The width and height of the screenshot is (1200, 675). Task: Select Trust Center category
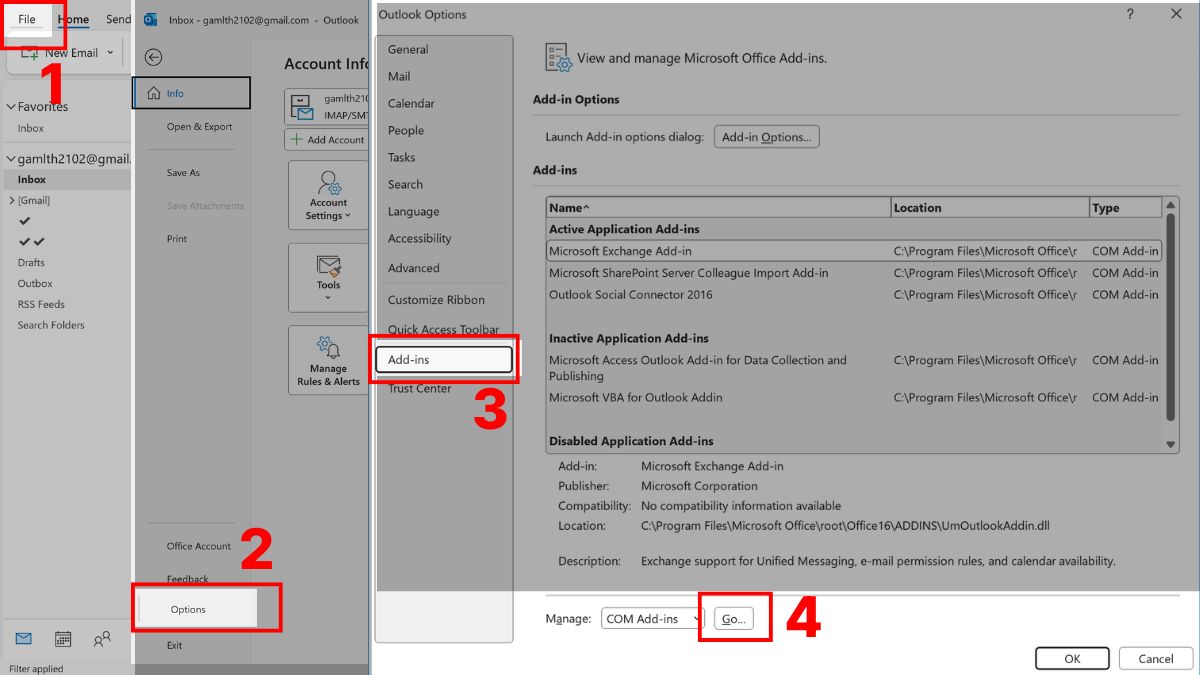click(x=420, y=388)
